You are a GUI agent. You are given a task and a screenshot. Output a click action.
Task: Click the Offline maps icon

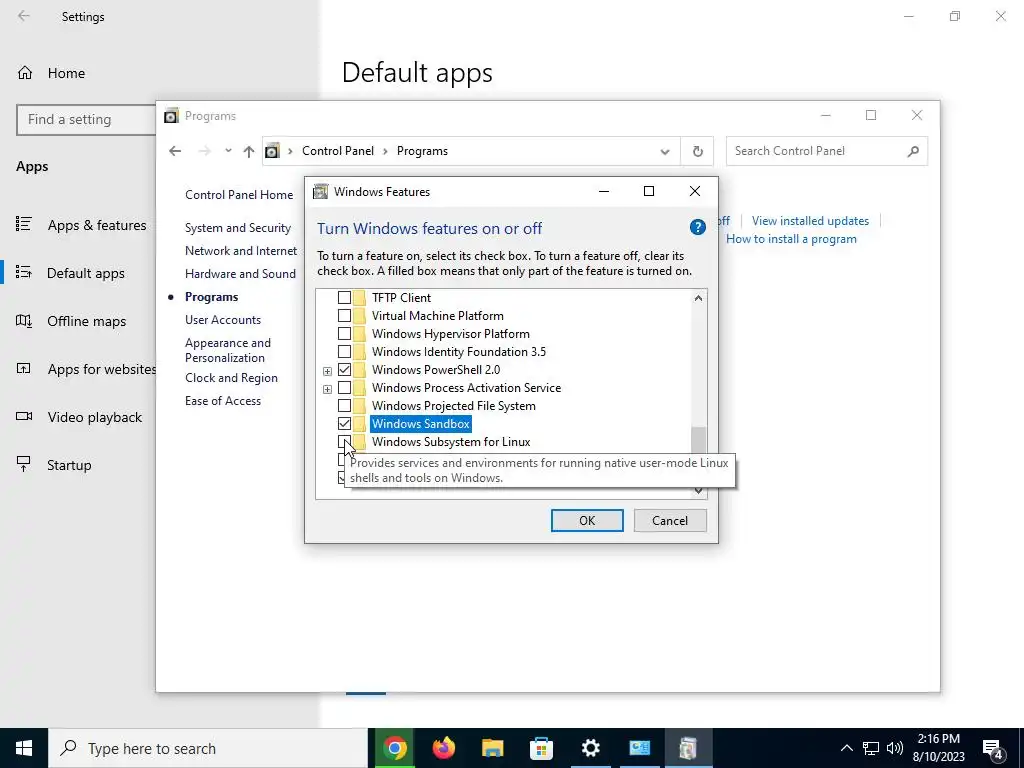[x=24, y=321]
